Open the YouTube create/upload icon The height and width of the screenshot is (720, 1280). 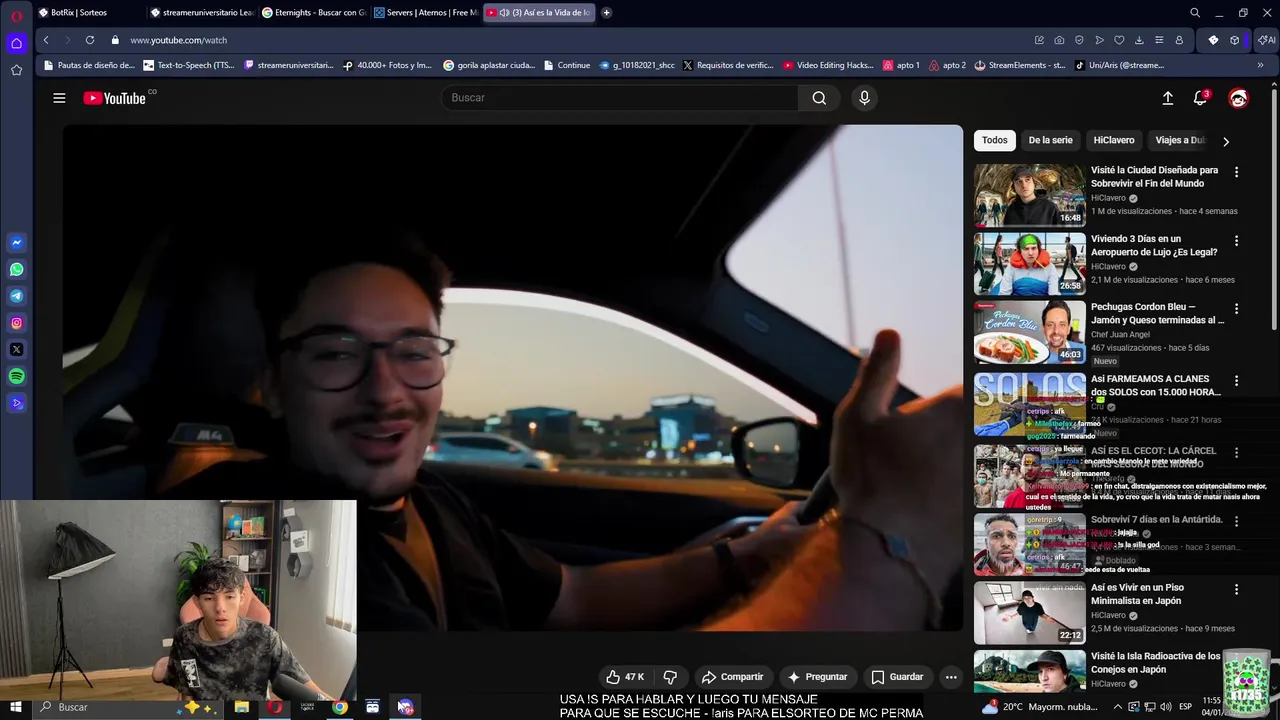point(1167,98)
